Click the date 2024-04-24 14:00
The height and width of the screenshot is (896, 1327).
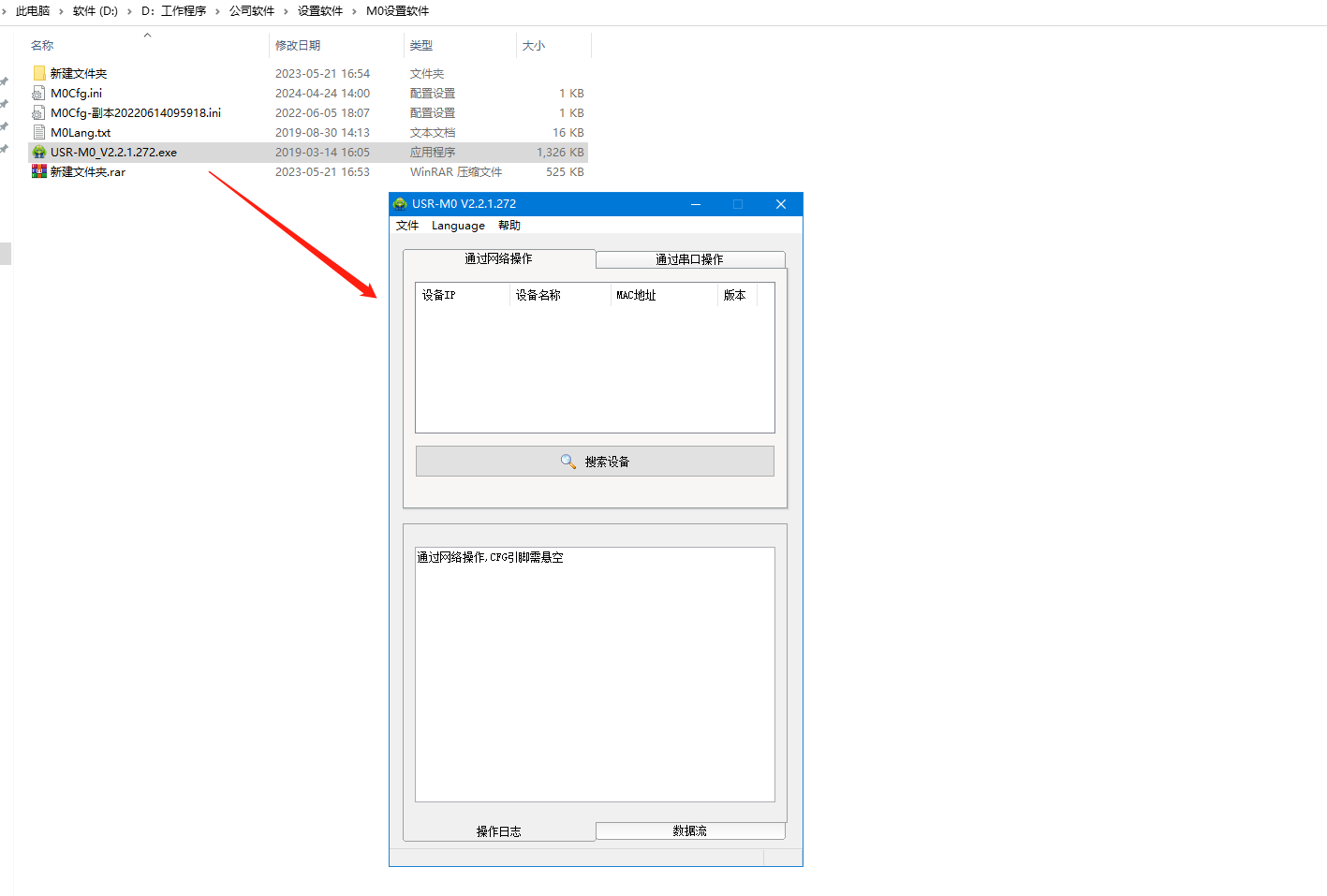click(x=322, y=93)
